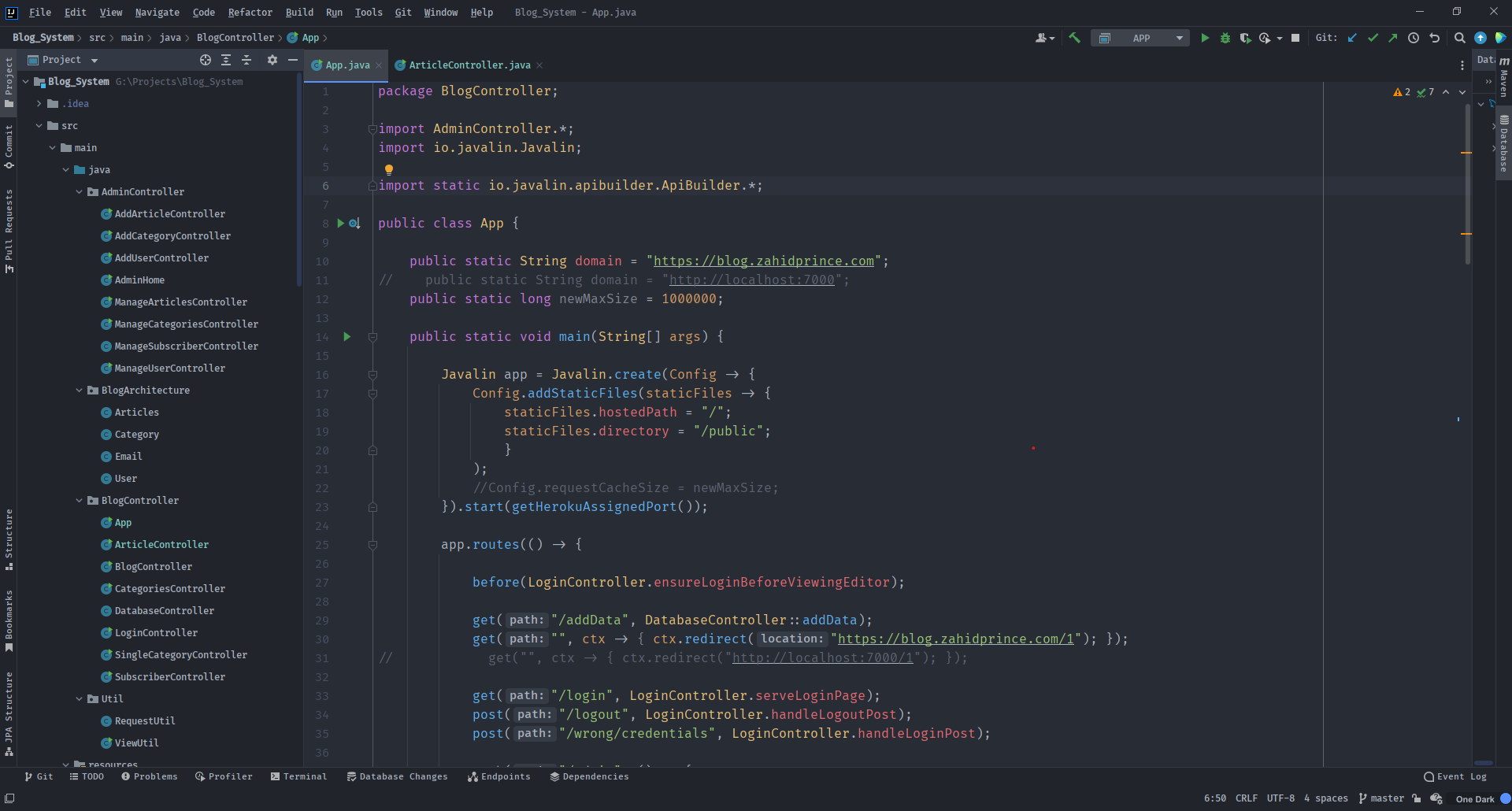Screen dimensions: 1512x811
Task: Start debugging with the bug icon
Action: pyautogui.click(x=1225, y=38)
